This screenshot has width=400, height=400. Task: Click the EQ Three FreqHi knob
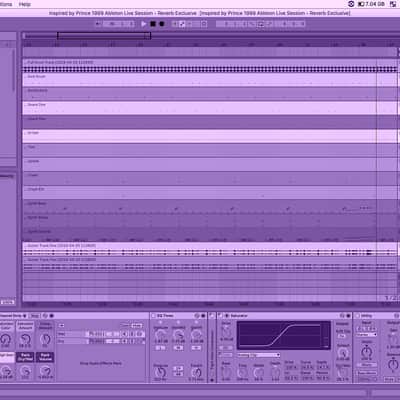[196, 372]
